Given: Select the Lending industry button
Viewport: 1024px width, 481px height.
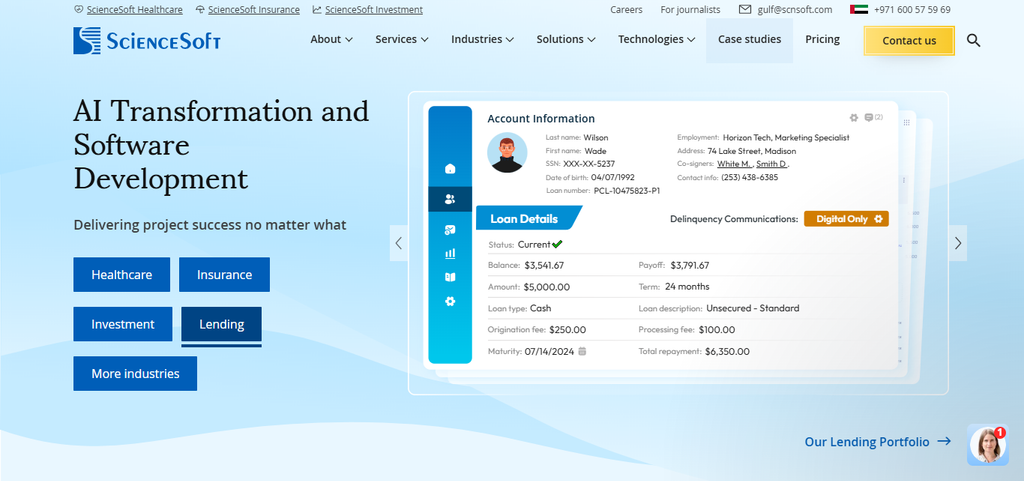Looking at the screenshot, I should coord(221,324).
